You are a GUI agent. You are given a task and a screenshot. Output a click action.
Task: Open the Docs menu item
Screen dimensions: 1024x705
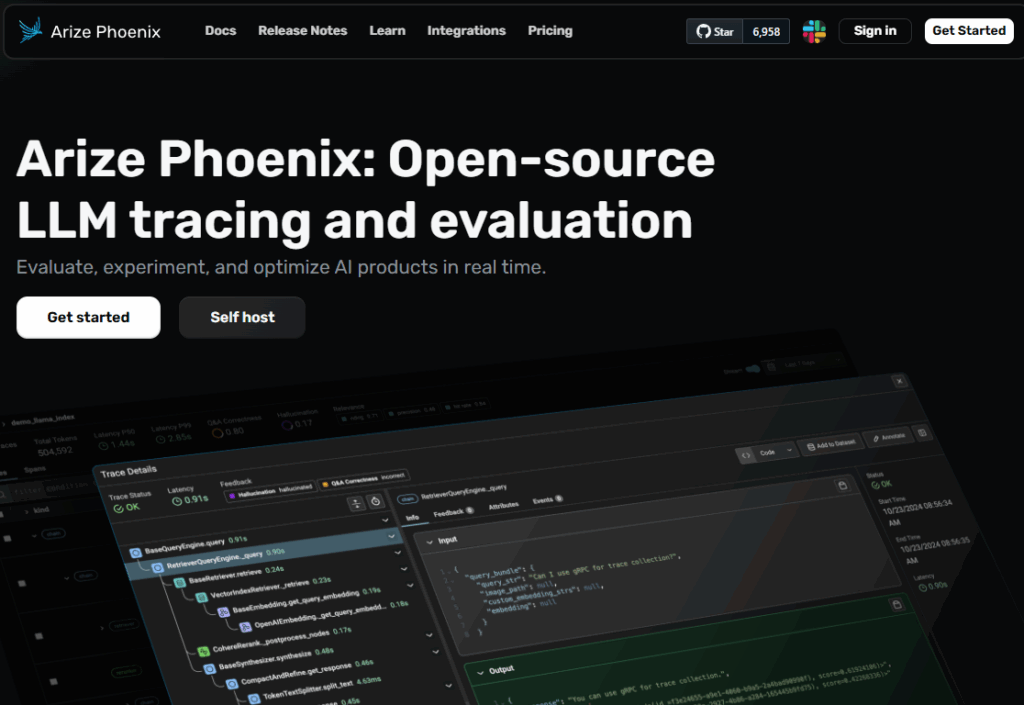(221, 31)
